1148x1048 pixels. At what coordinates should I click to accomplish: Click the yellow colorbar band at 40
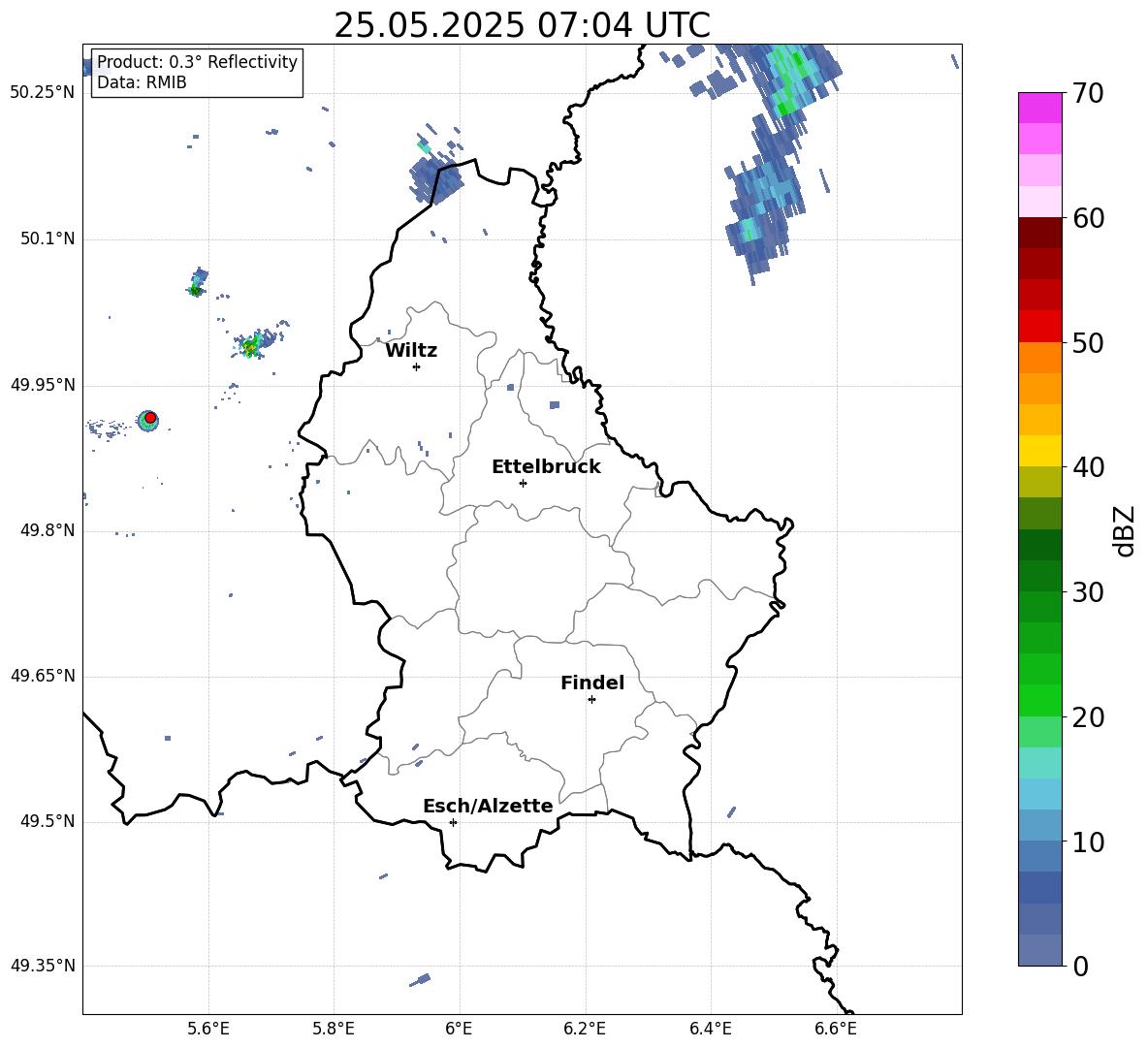pyautogui.click(x=1039, y=451)
